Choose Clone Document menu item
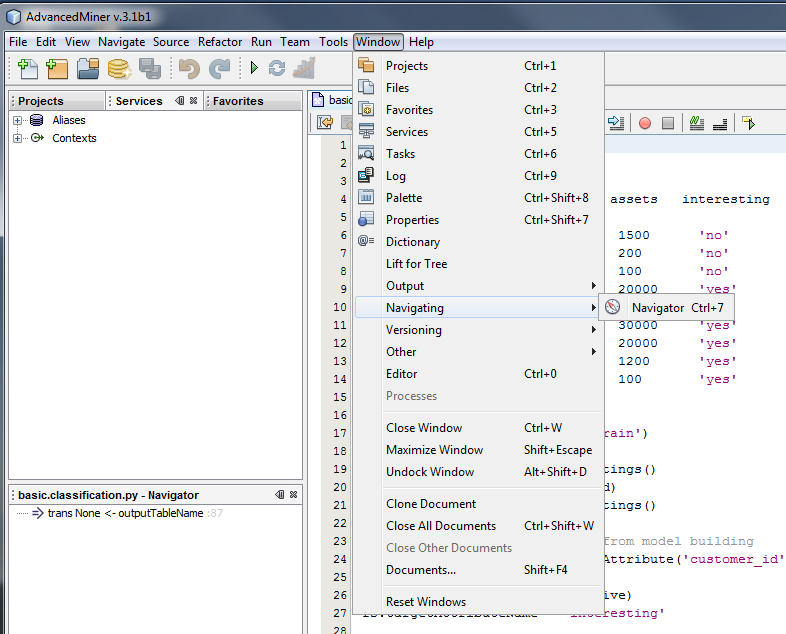This screenshot has width=786, height=634. (479, 504)
